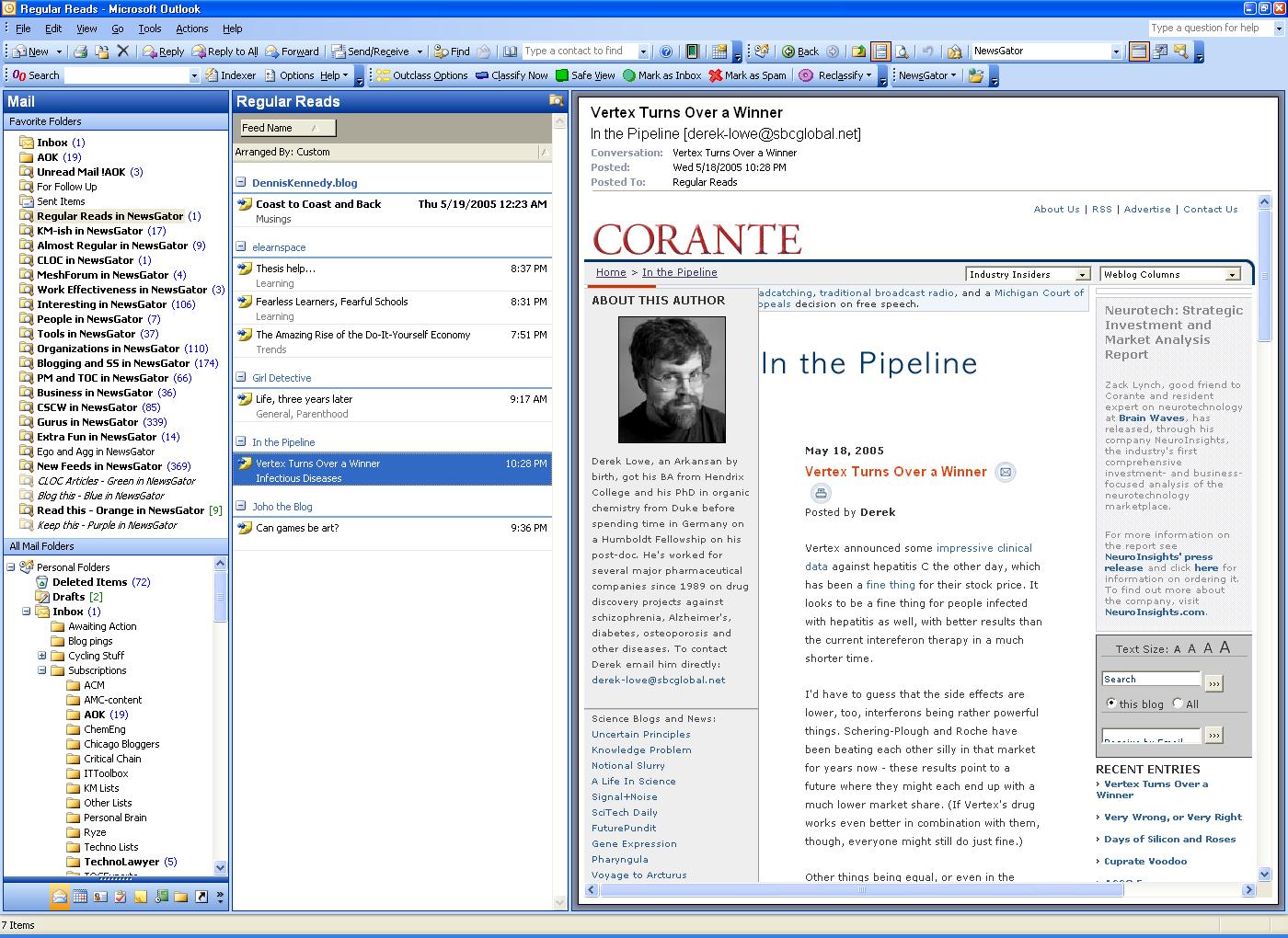Viewport: 1288px width, 938px height.
Task: Click the Forward button
Action: 293,51
